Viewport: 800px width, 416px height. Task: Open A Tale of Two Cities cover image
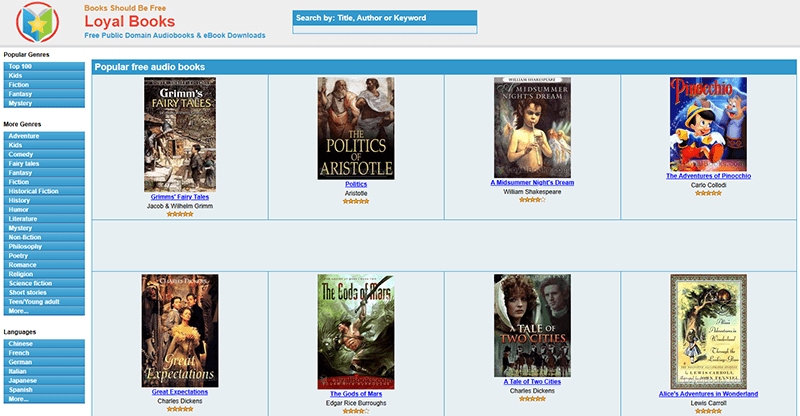532,326
